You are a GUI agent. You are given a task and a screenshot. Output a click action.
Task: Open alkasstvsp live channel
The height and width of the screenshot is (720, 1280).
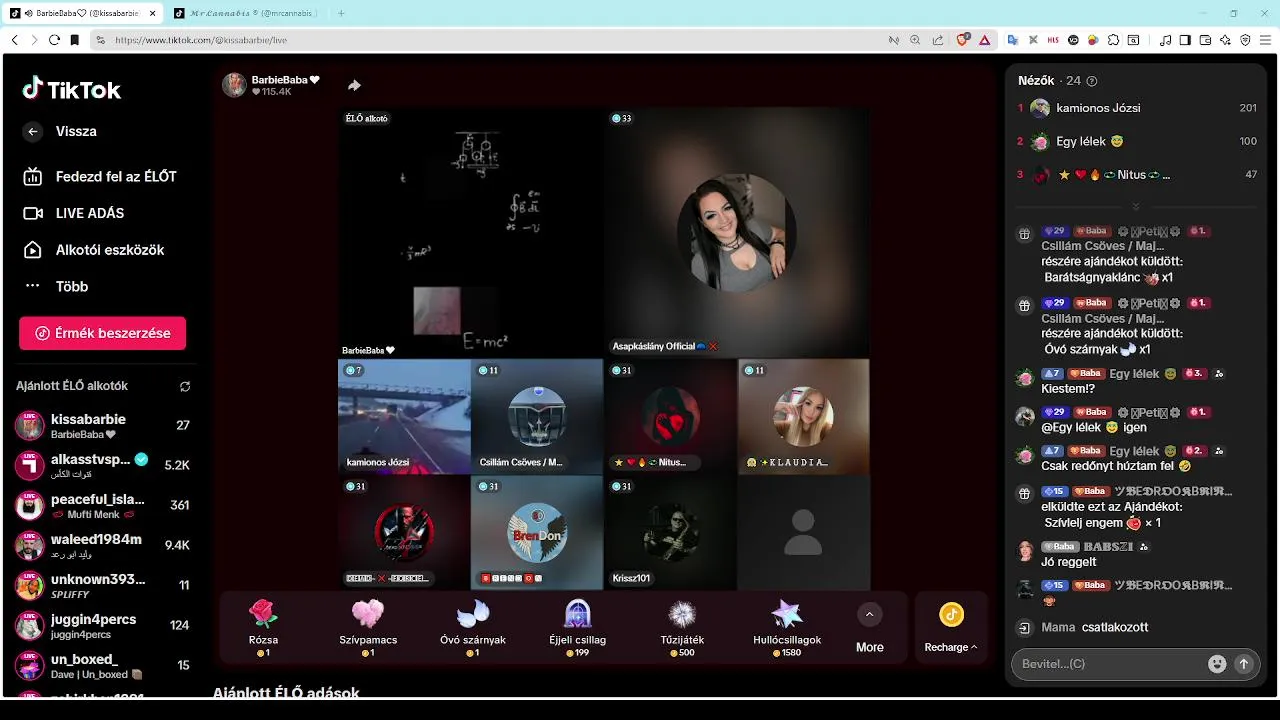[103, 465]
